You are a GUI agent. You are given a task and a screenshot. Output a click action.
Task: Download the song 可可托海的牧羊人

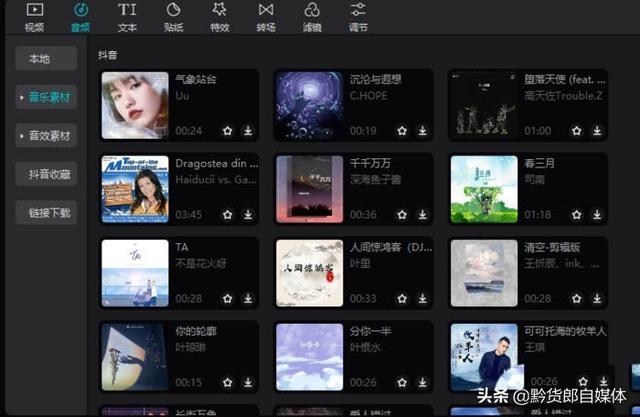click(x=603, y=381)
